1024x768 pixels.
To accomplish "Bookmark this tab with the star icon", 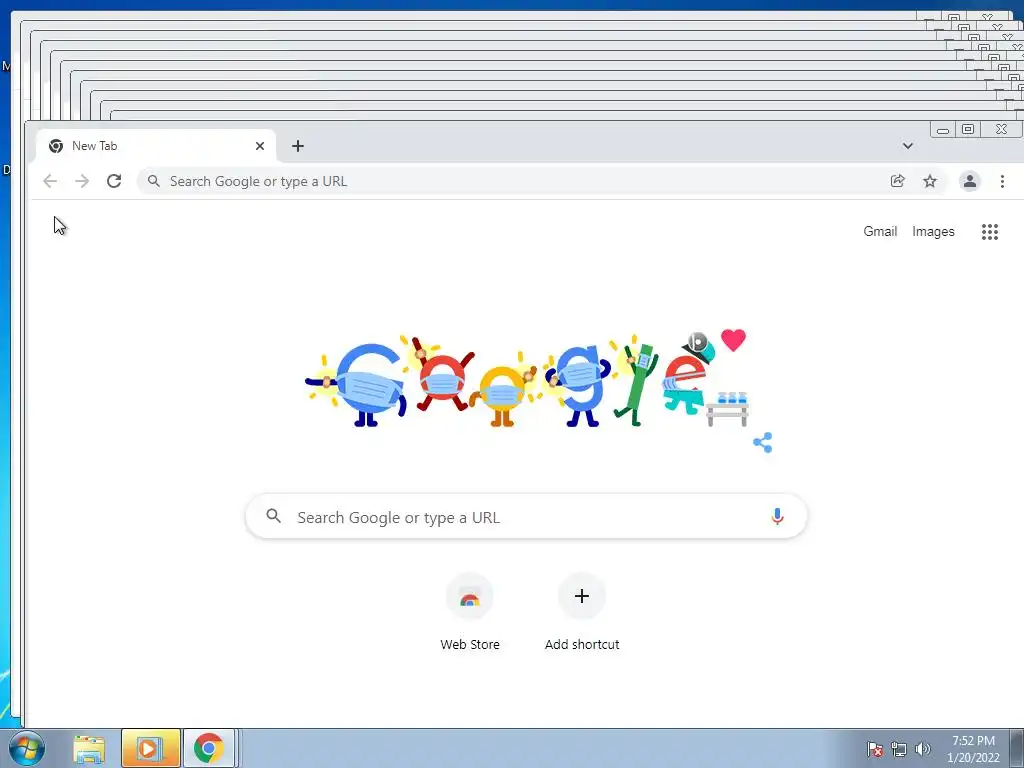I will 930,181.
